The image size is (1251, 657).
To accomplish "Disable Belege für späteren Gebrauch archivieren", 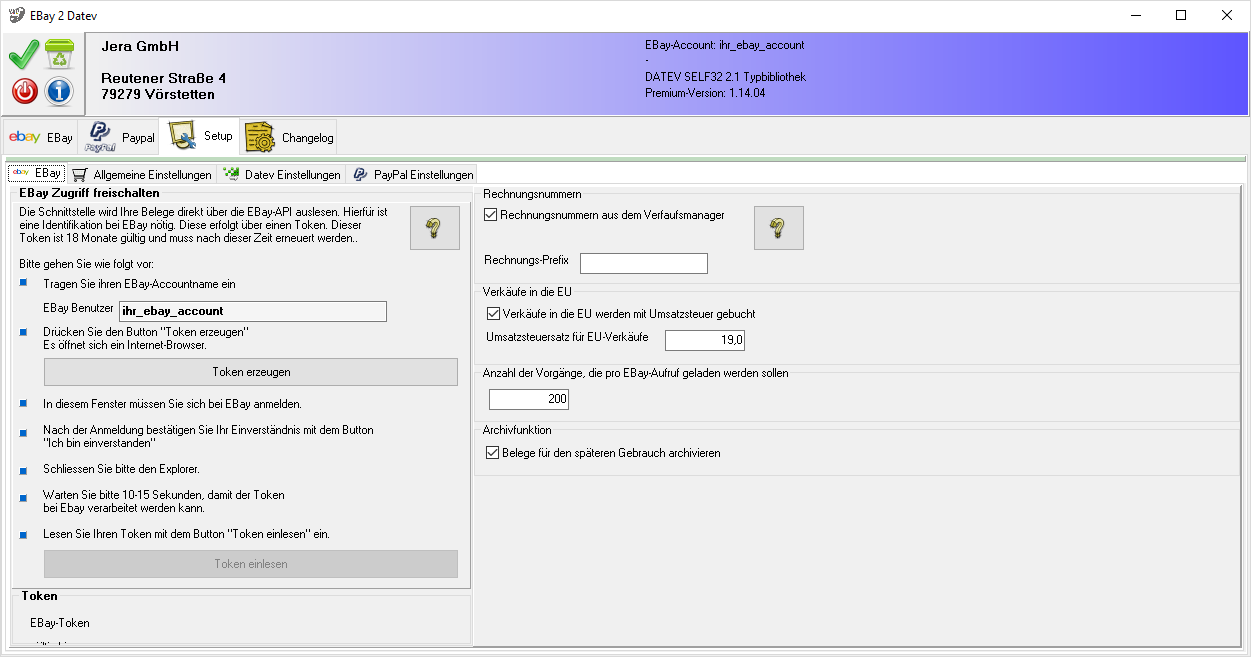I will [x=491, y=453].
